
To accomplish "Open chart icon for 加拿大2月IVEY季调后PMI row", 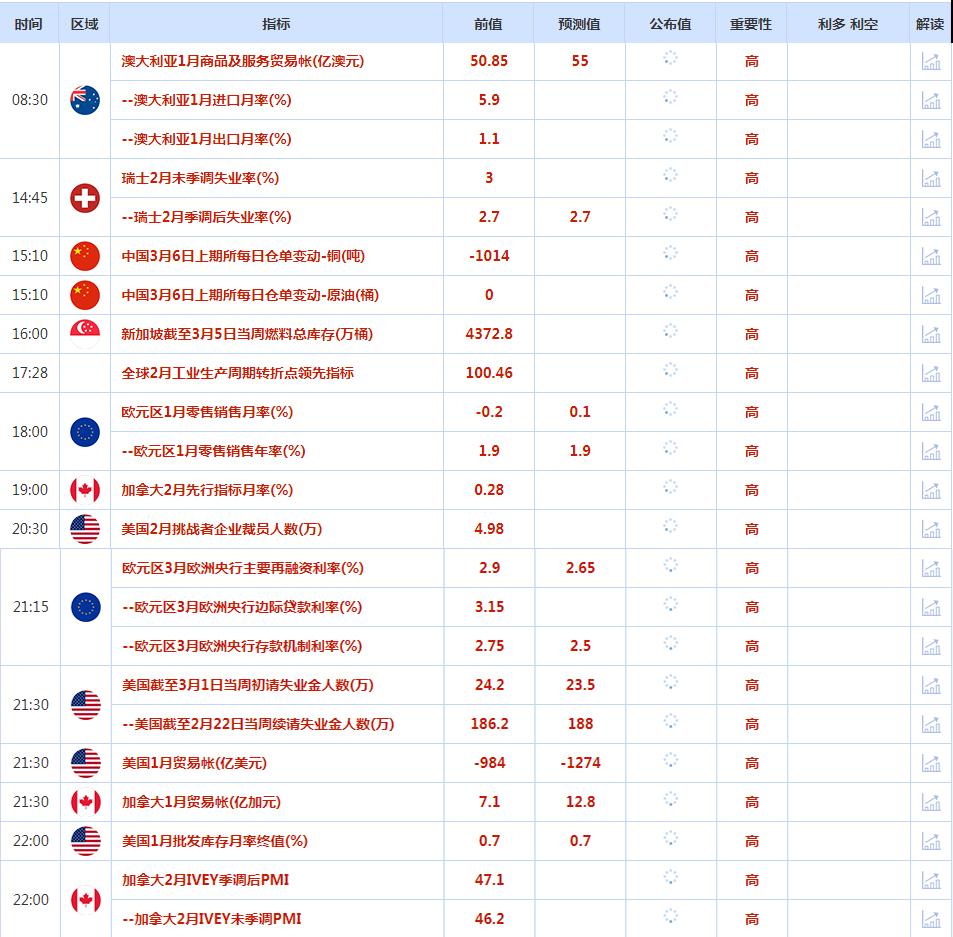I will pyautogui.click(x=931, y=880).
